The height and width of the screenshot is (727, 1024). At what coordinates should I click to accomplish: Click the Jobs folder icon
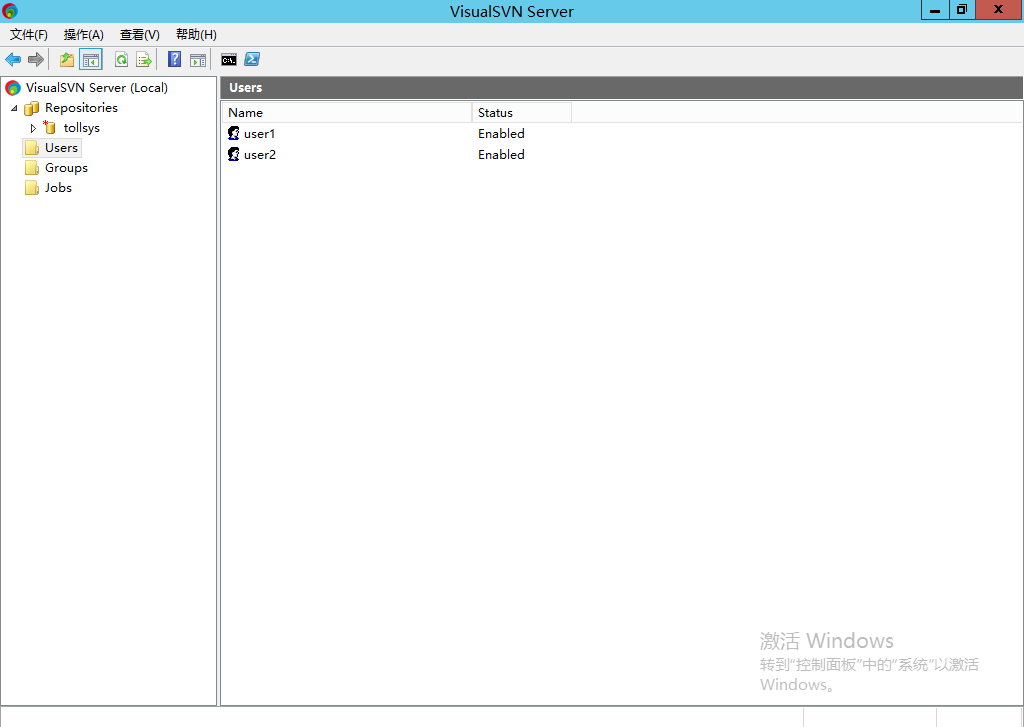tap(31, 187)
